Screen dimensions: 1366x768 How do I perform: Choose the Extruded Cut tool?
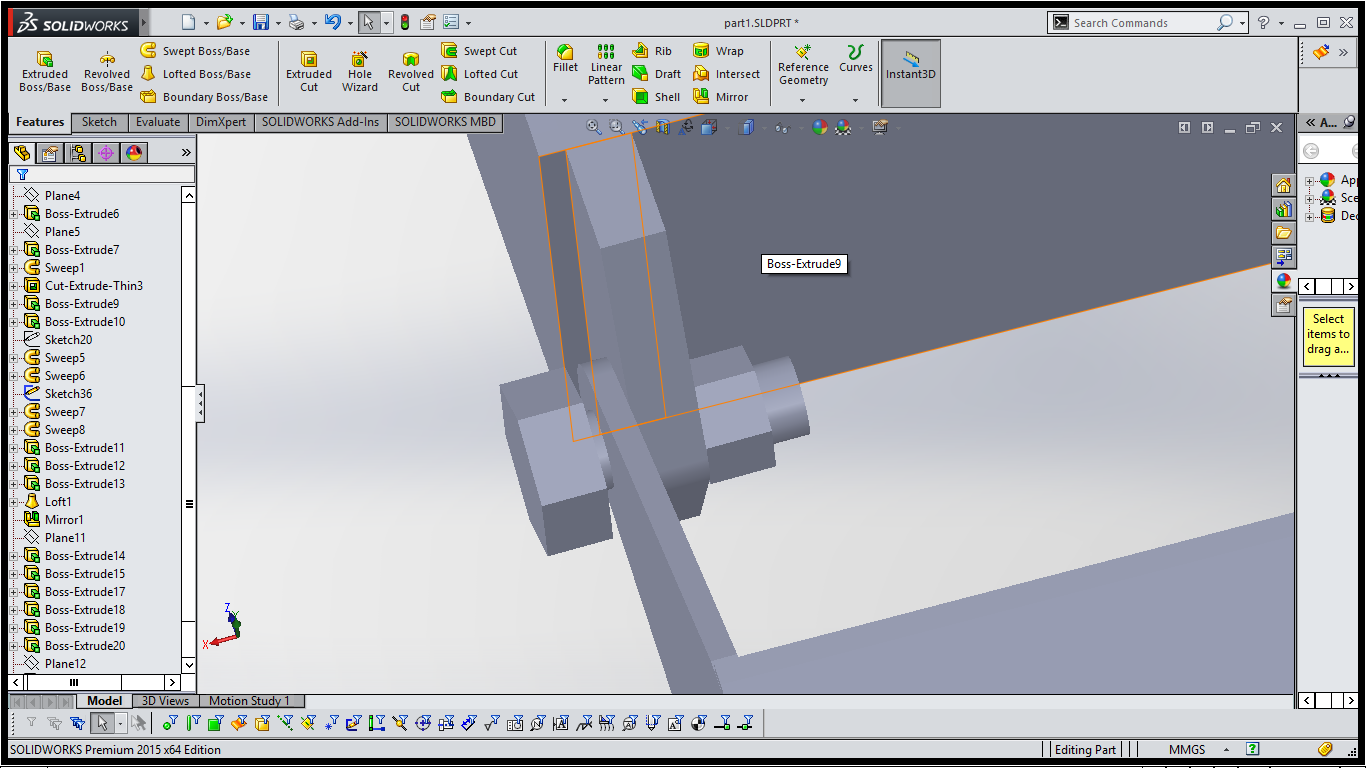pyautogui.click(x=309, y=71)
